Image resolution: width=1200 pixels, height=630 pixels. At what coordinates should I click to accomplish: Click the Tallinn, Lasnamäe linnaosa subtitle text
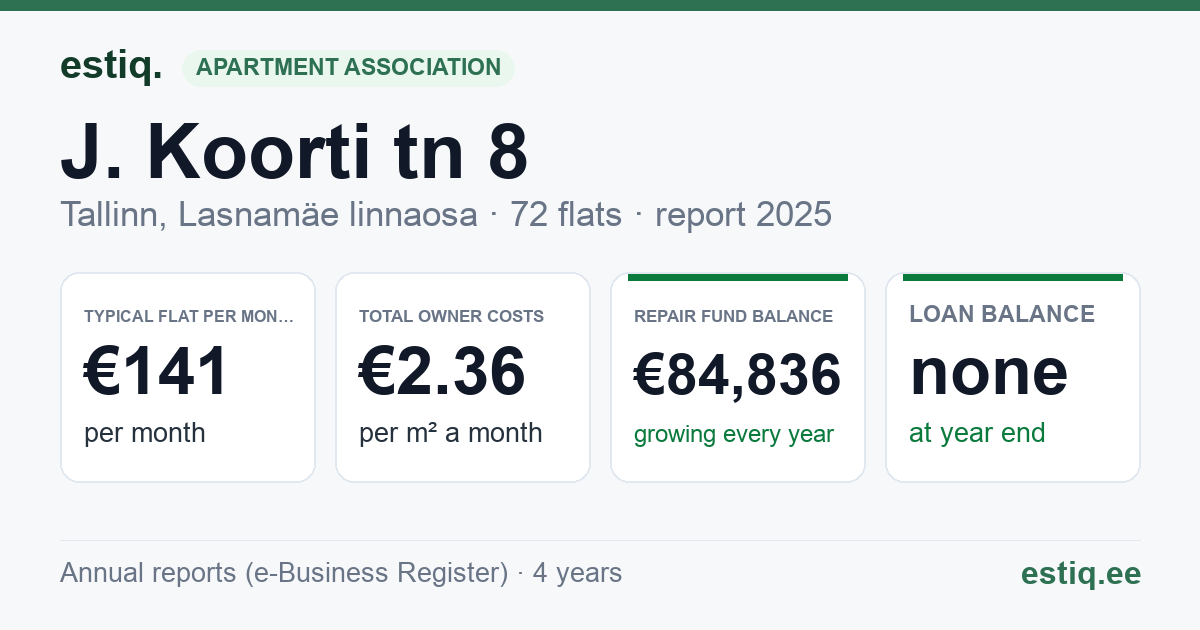pos(269,214)
